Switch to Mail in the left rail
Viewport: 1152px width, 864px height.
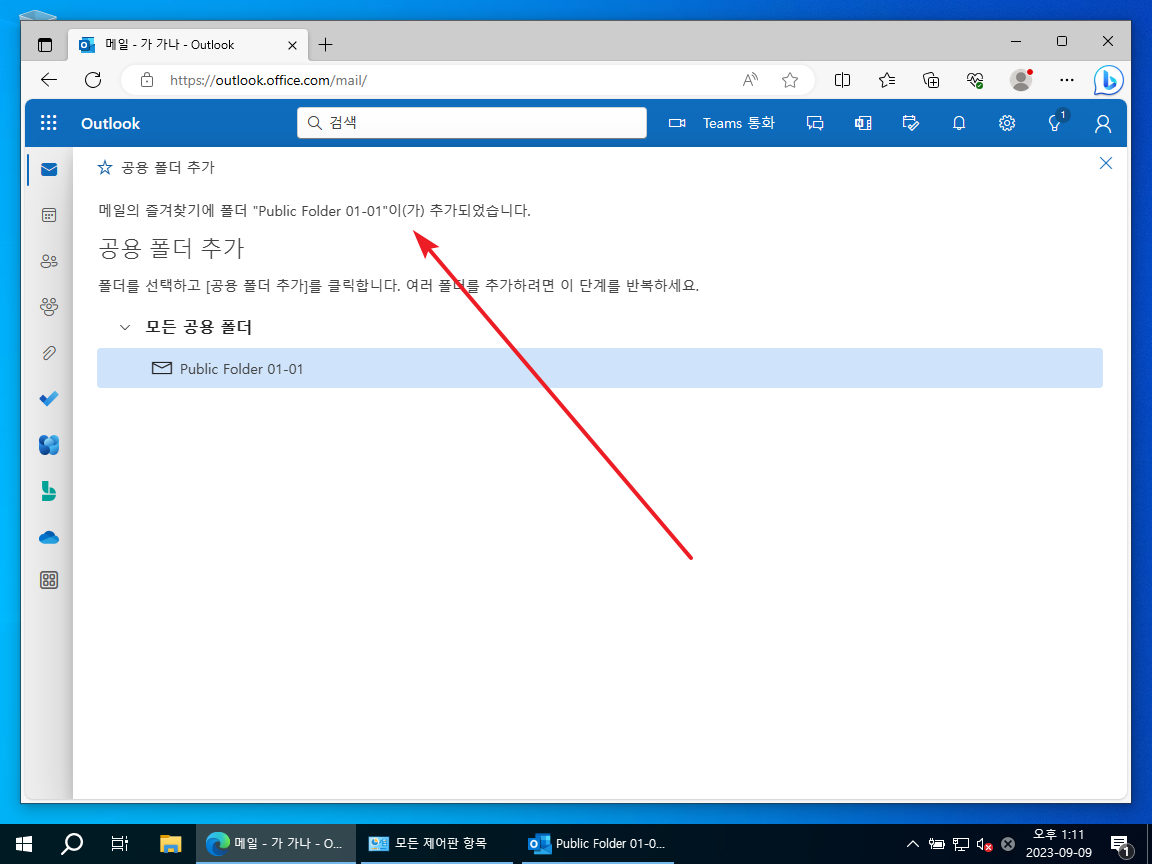point(49,170)
